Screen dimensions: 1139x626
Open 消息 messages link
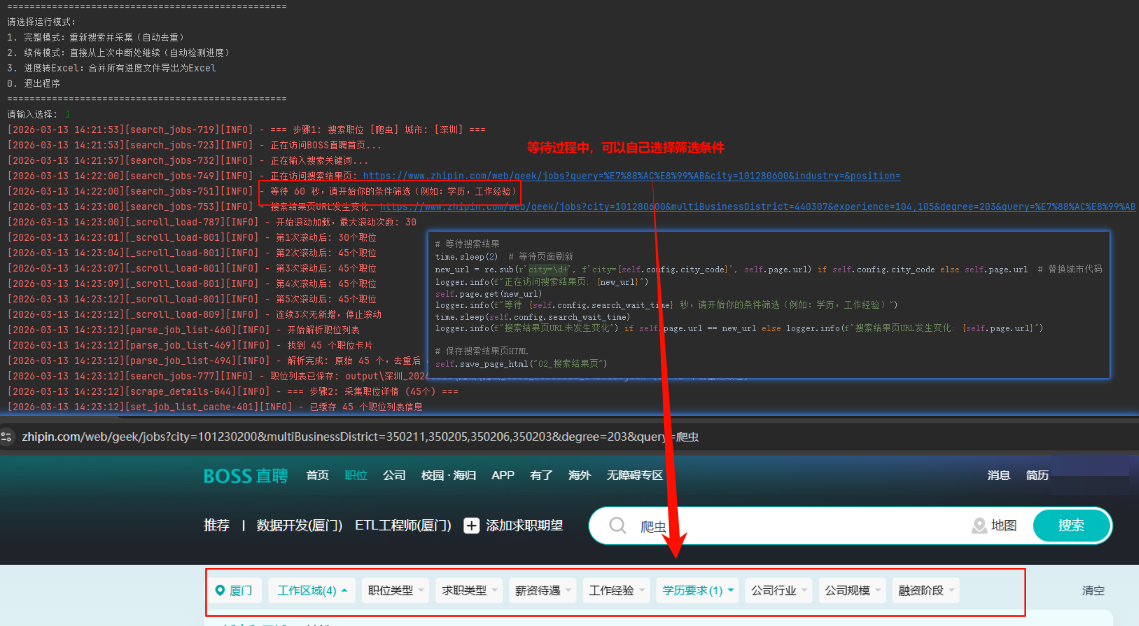(x=999, y=475)
